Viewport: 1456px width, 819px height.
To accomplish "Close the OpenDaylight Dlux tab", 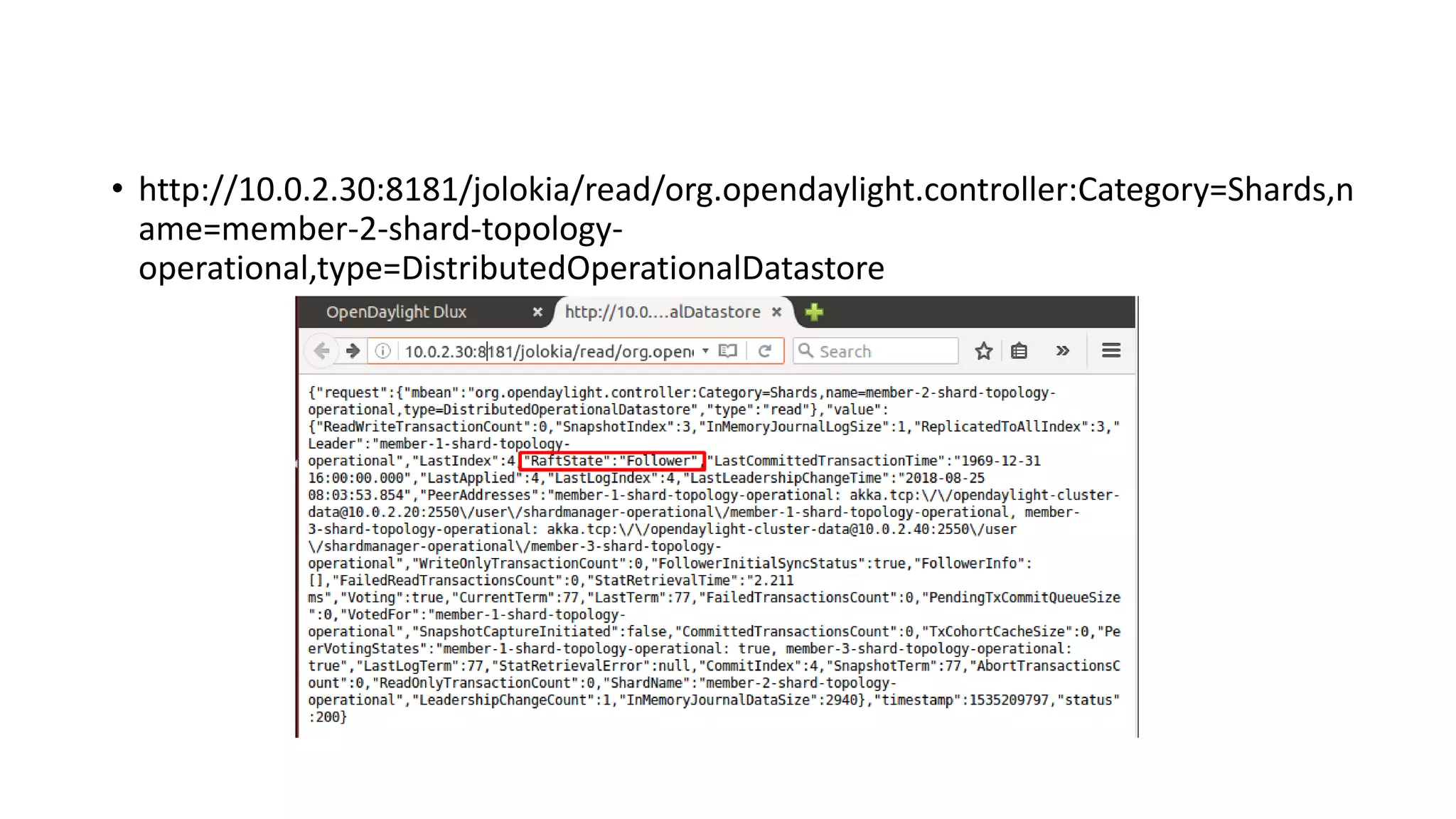I will (x=537, y=312).
